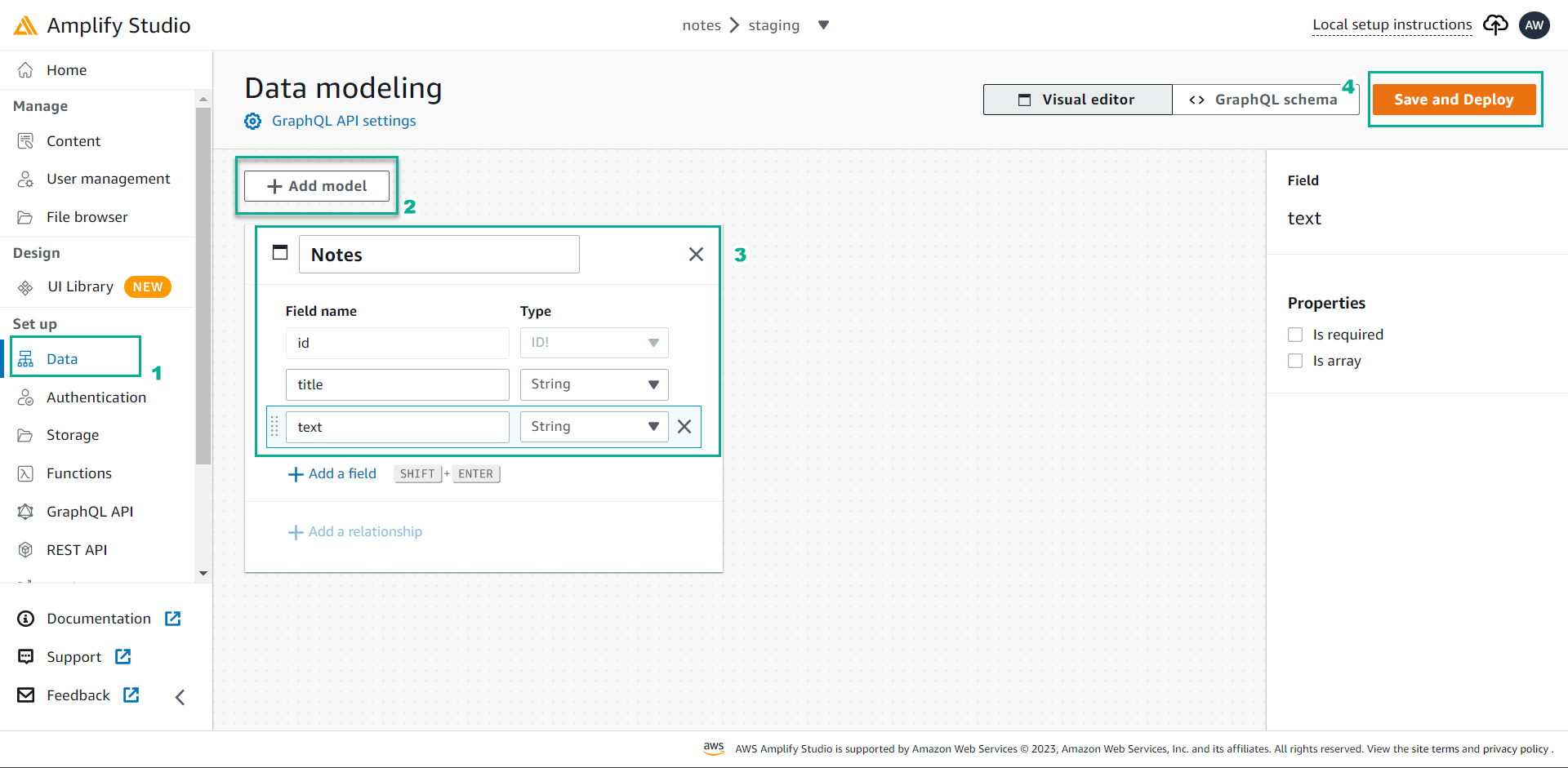1568x768 pixels.
Task: Click the Documentation external link icon
Action: point(173,619)
